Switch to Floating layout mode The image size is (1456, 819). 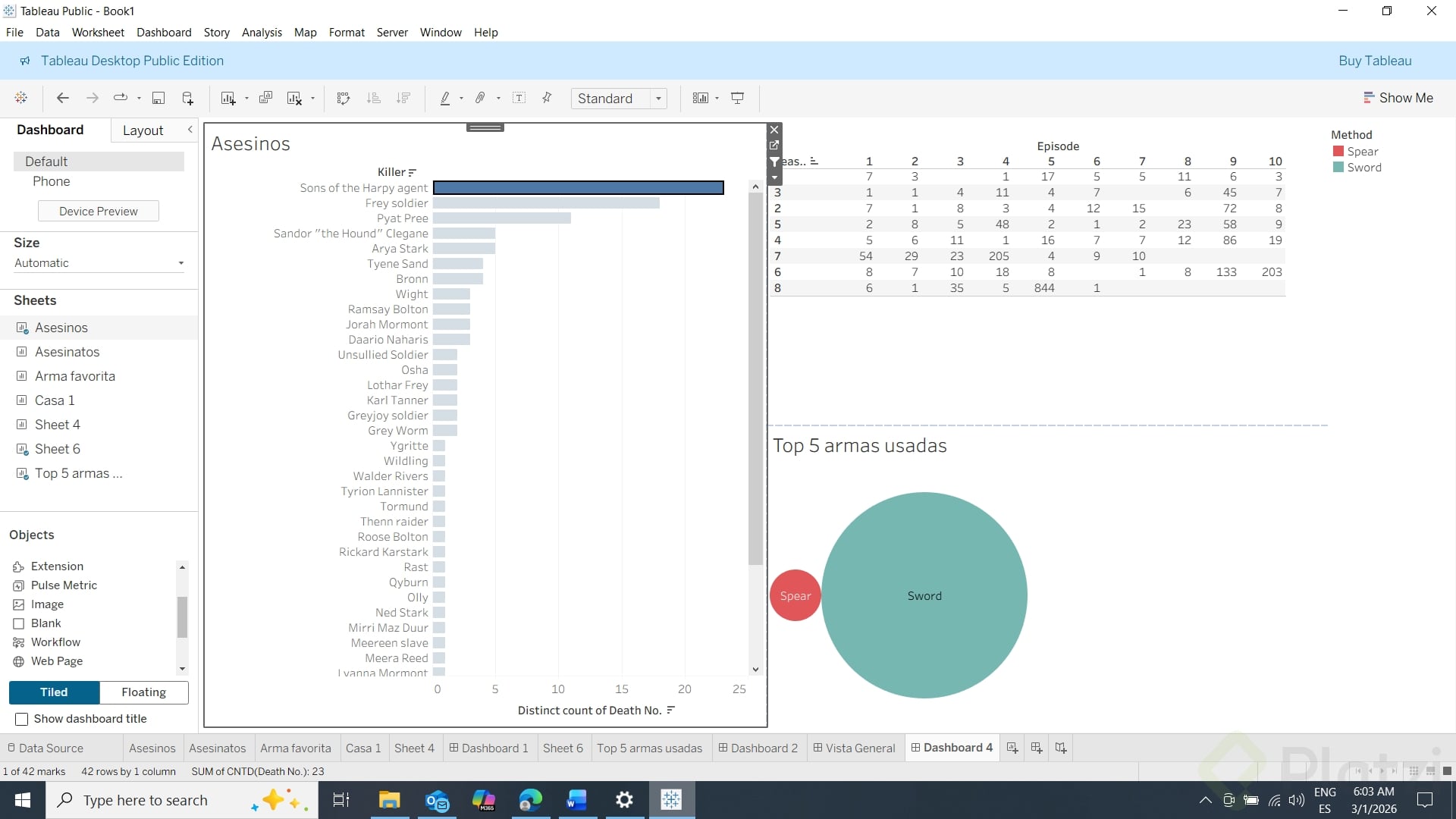coord(143,692)
